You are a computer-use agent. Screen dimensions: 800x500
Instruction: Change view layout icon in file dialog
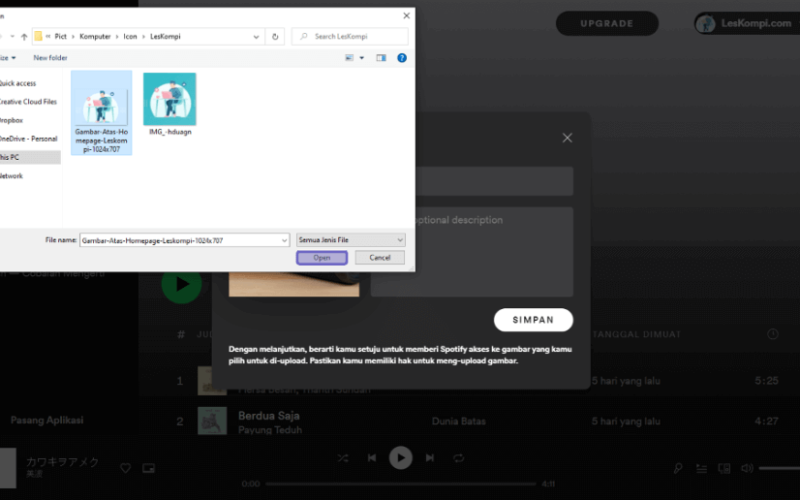(349, 58)
